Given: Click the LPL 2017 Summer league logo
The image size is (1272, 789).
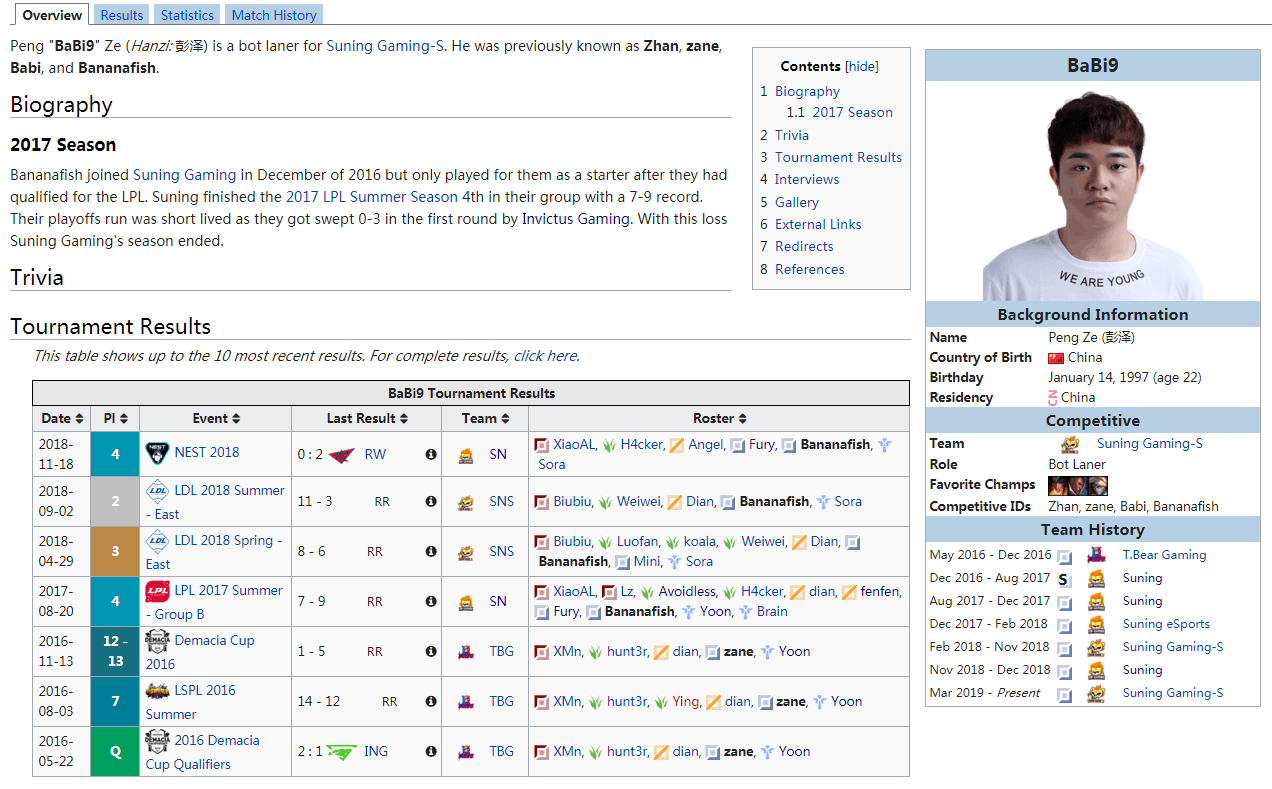Looking at the screenshot, I should click(157, 591).
